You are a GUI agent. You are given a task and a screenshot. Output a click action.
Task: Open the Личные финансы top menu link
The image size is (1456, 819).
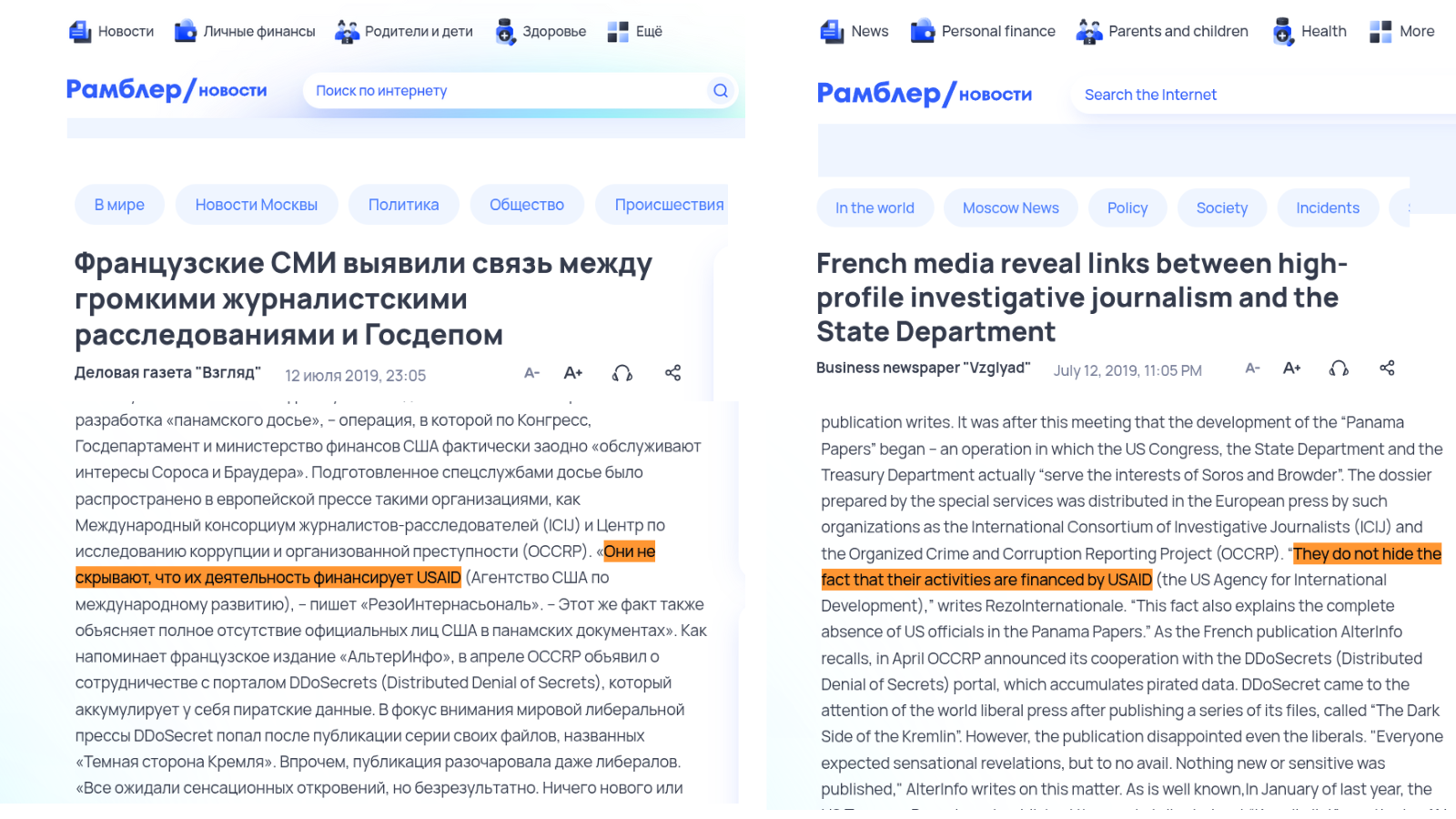[x=259, y=32]
